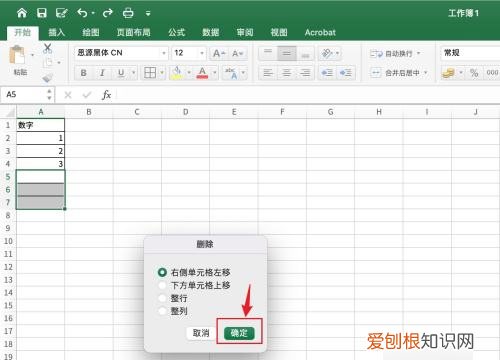The width and height of the screenshot is (500, 360).
Task: Select column header B
Action: pos(89,112)
